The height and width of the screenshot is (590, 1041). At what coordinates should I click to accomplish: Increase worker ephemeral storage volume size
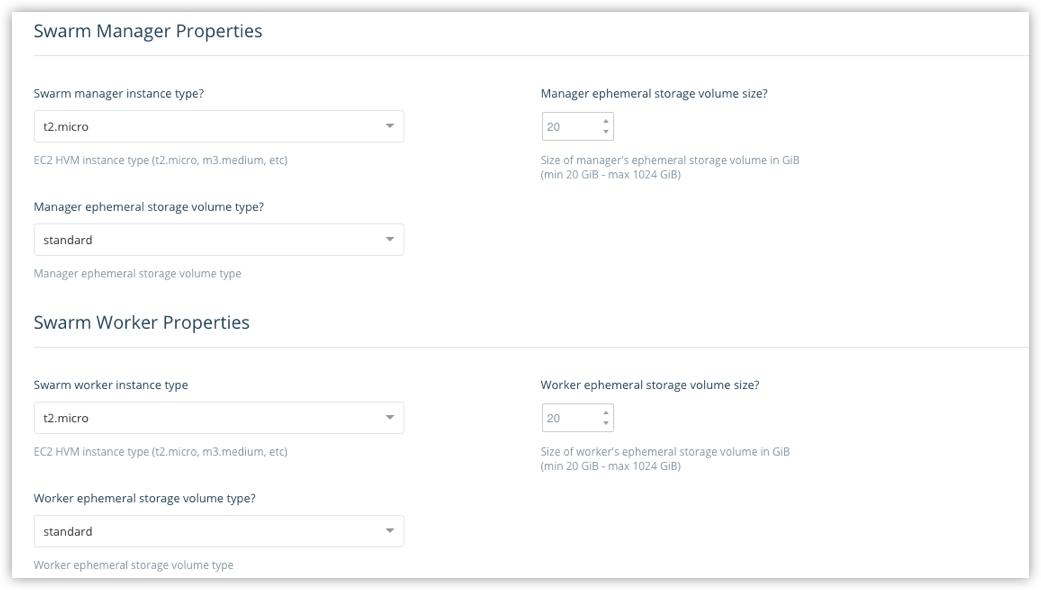coord(605,413)
